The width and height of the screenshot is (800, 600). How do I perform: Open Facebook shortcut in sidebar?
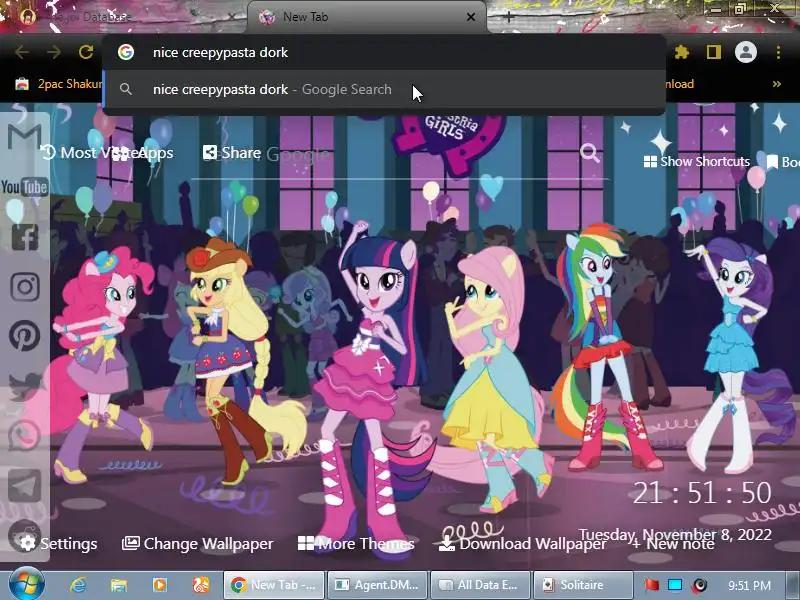pos(24,237)
